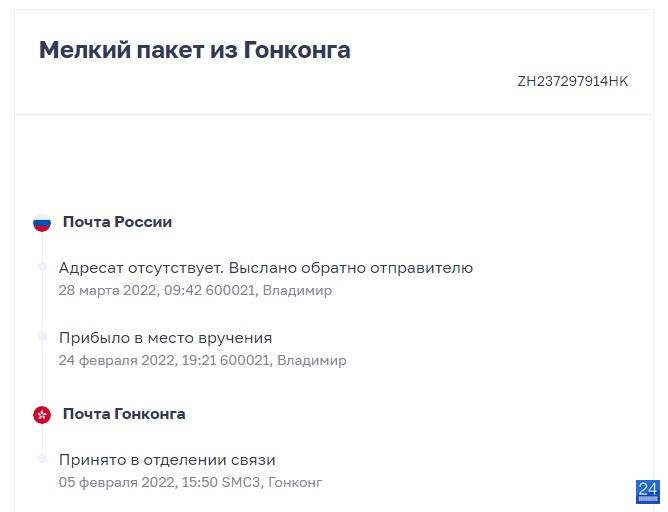
Task: Click the date 24 февраля 2022, 19:21
Action: tap(137, 360)
